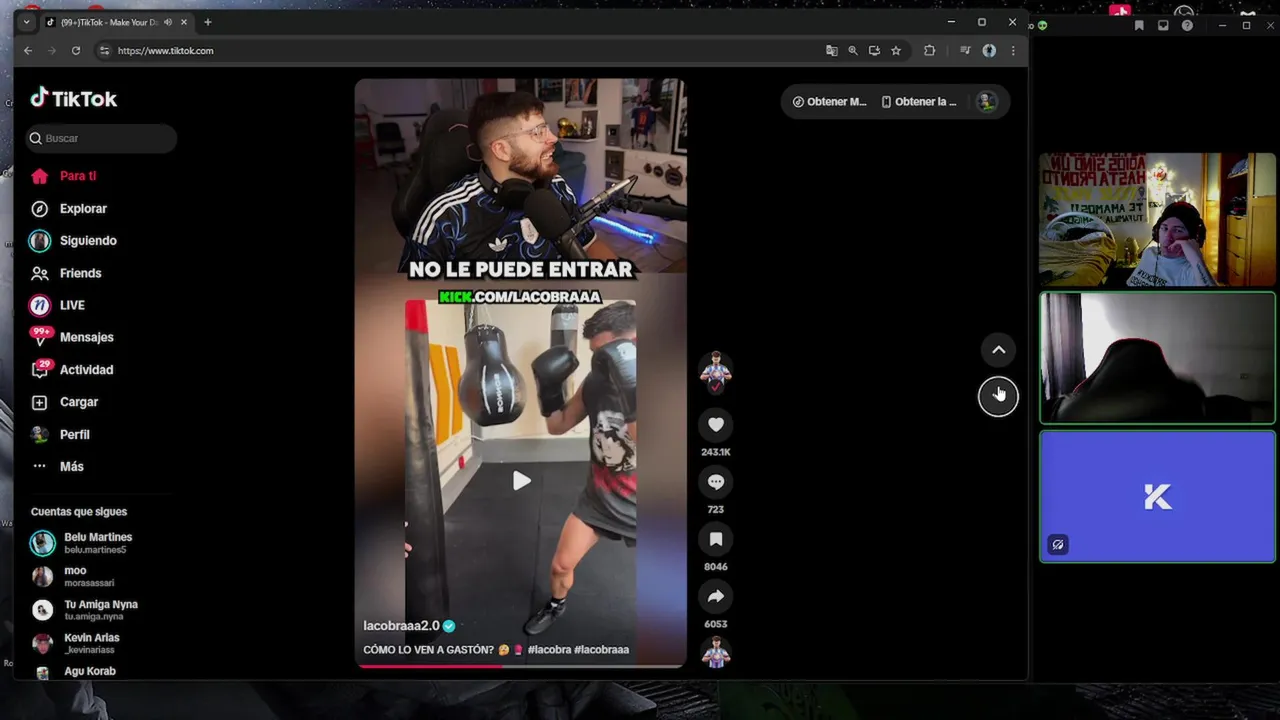Mute the TikTok tab audio icon
This screenshot has height=720, width=1280.
(167, 22)
